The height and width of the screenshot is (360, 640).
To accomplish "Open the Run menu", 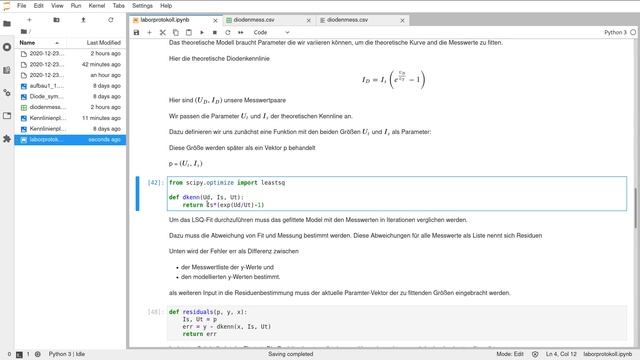I will click(76, 6).
